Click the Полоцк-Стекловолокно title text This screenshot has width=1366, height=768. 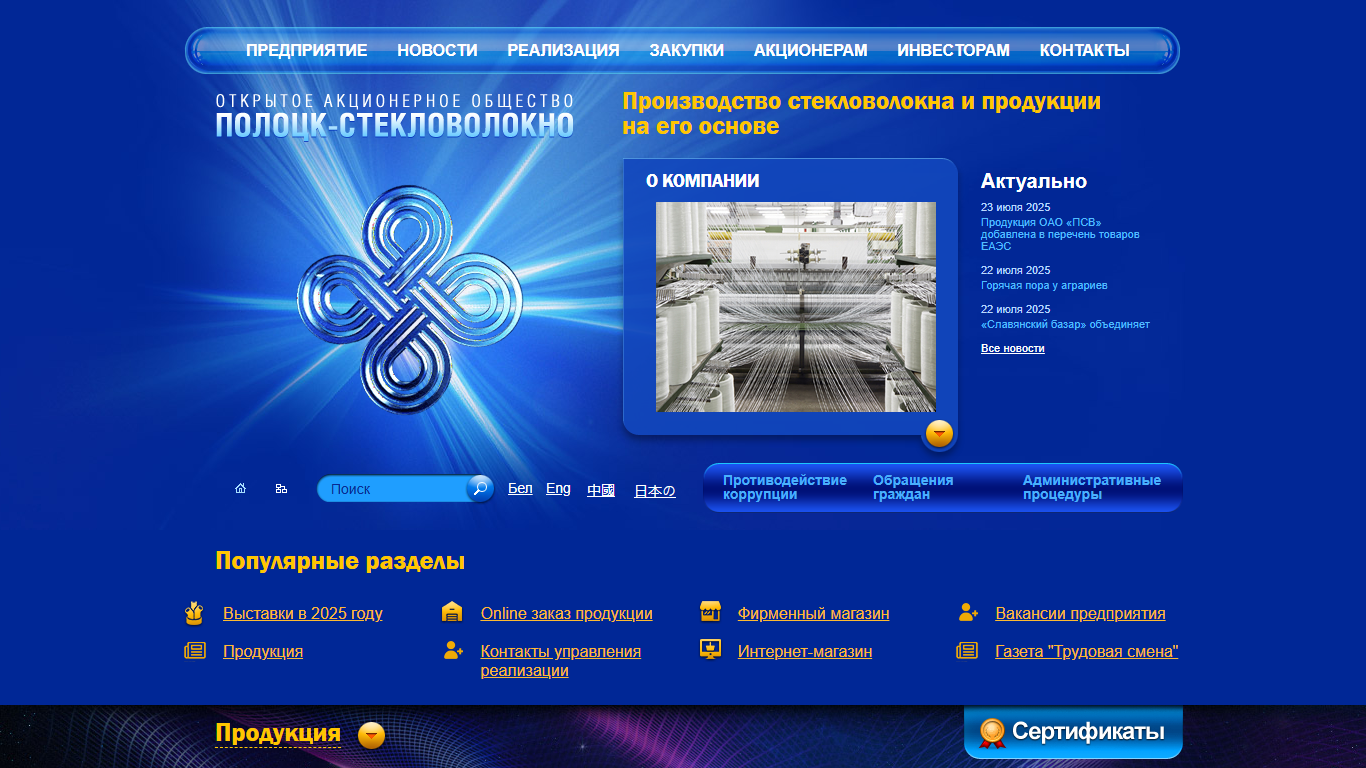tap(395, 125)
